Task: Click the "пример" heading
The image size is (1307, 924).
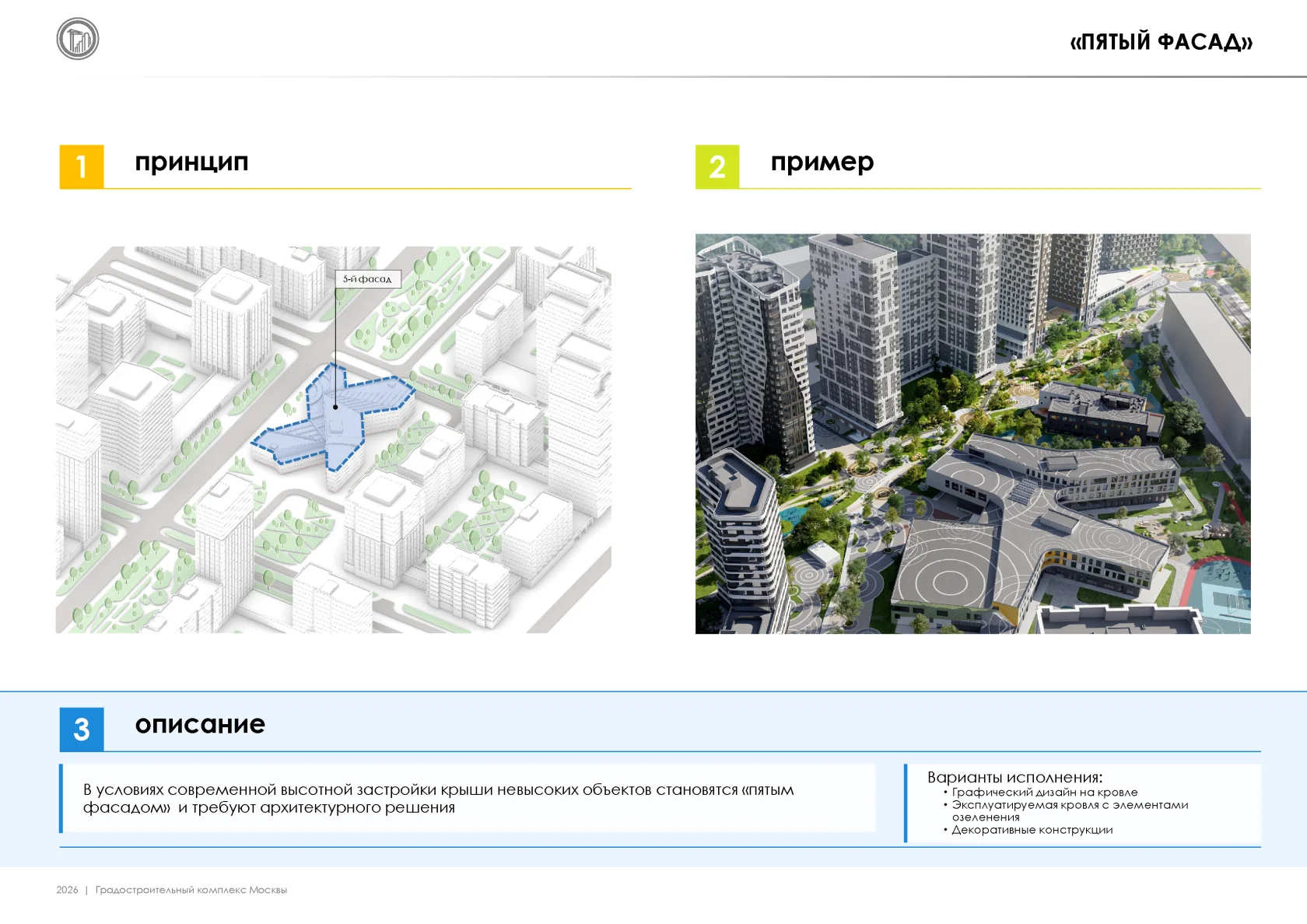Action: click(822, 162)
